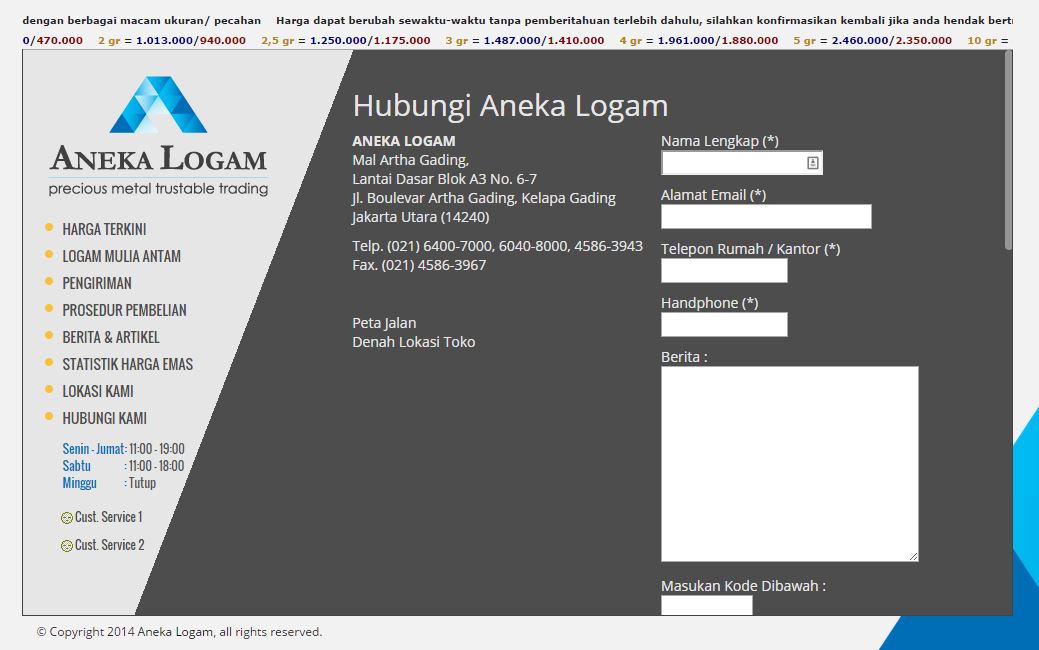The height and width of the screenshot is (650, 1039).
Task: Click inside the Berita message textarea
Action: pyautogui.click(x=790, y=464)
